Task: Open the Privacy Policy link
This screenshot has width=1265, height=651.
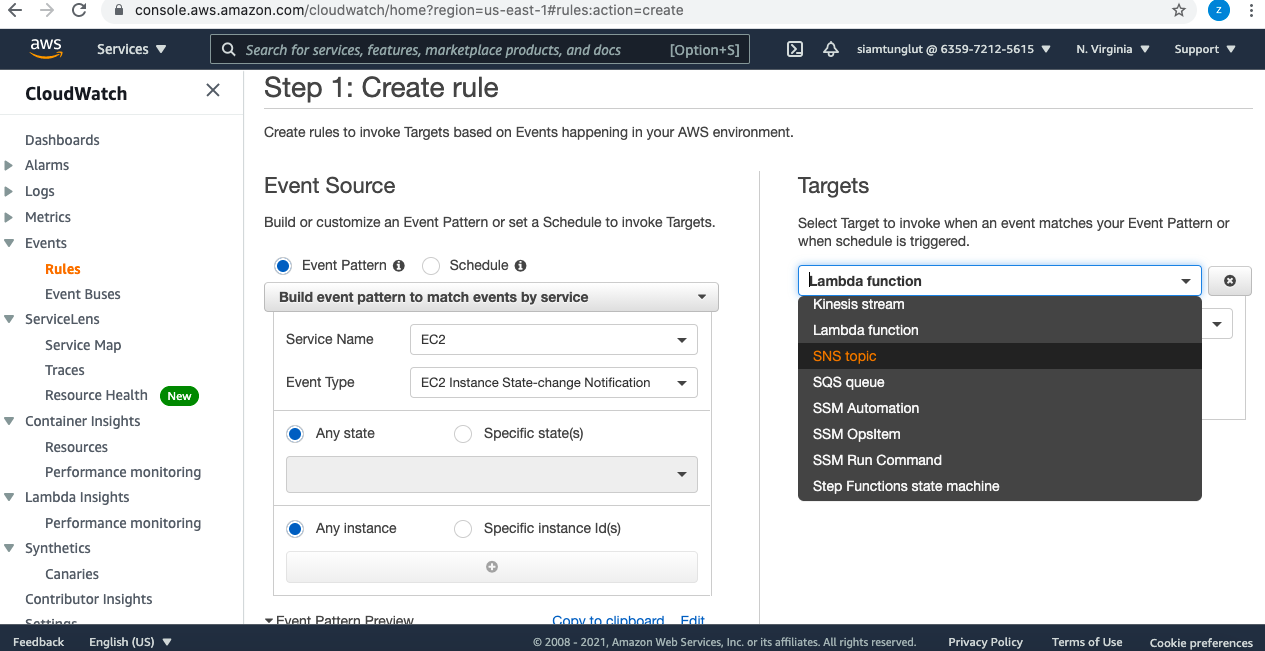Action: tap(985, 642)
